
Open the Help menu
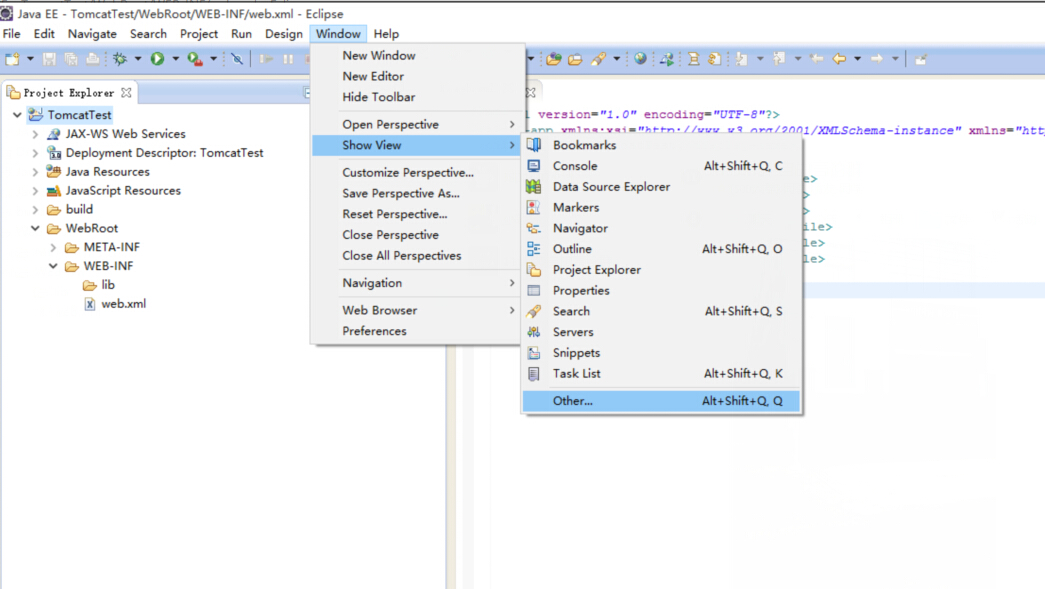(x=386, y=34)
